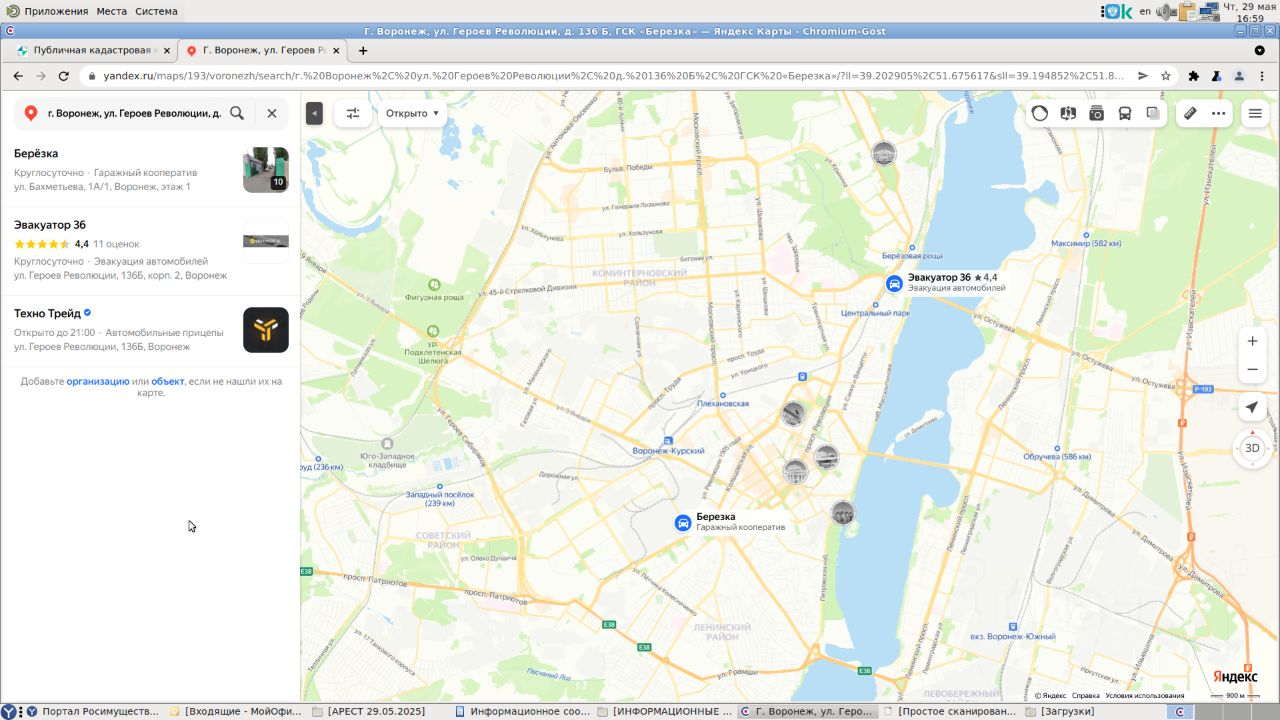Click the Березка marker on the map
The width and height of the screenshot is (1280, 720).
(683, 522)
